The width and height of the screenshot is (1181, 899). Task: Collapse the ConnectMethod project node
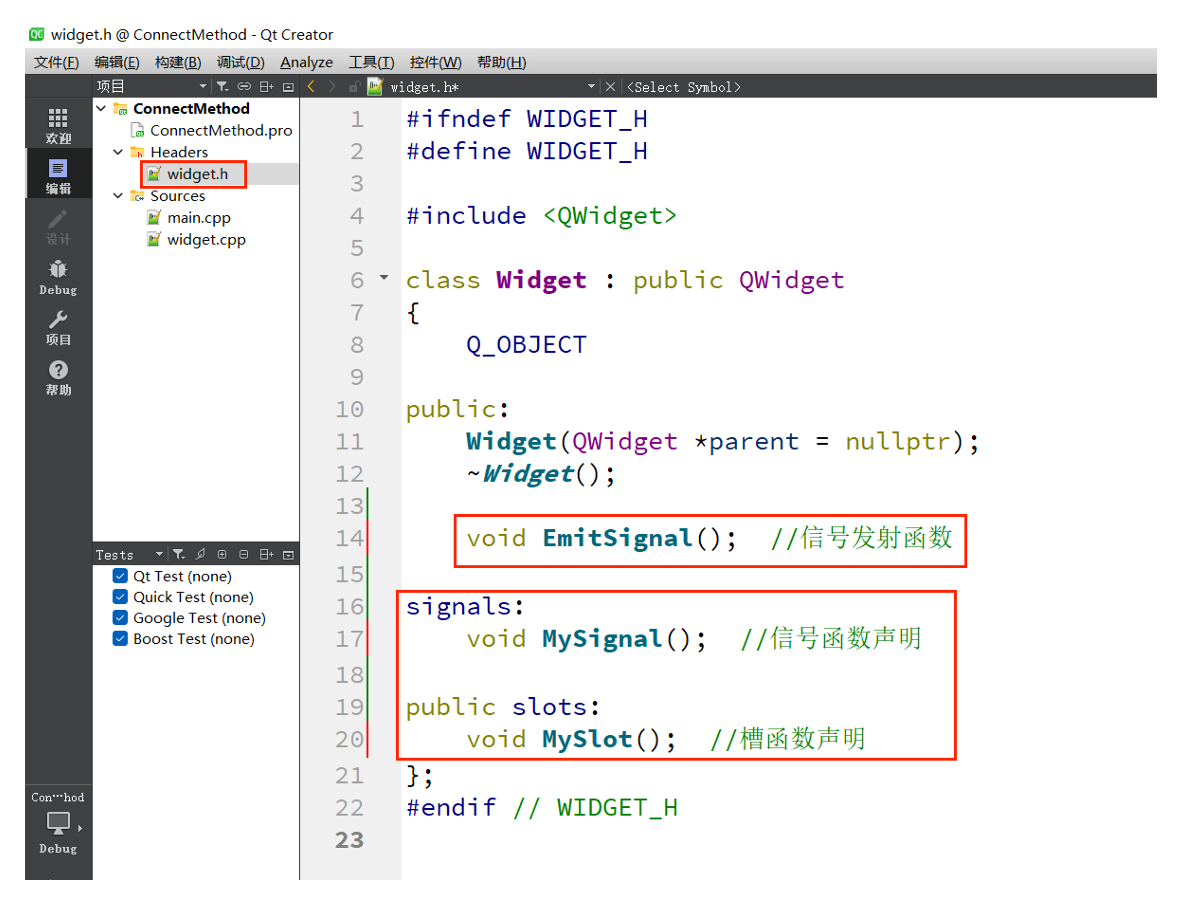click(x=101, y=108)
